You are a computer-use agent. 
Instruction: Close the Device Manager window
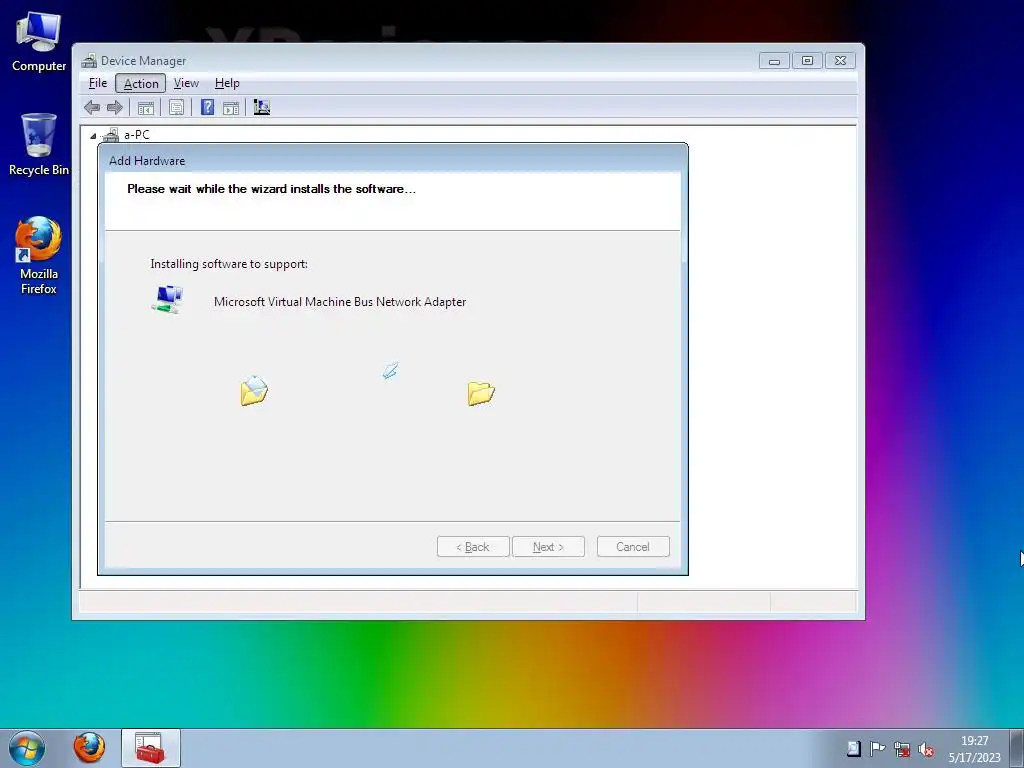pos(840,61)
